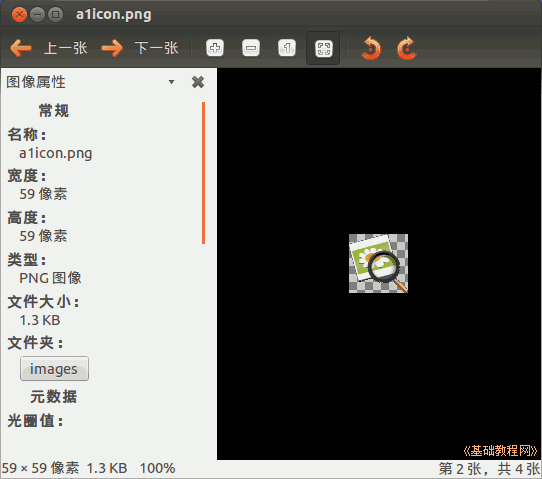Rotate image clockwise

[x=407, y=48]
